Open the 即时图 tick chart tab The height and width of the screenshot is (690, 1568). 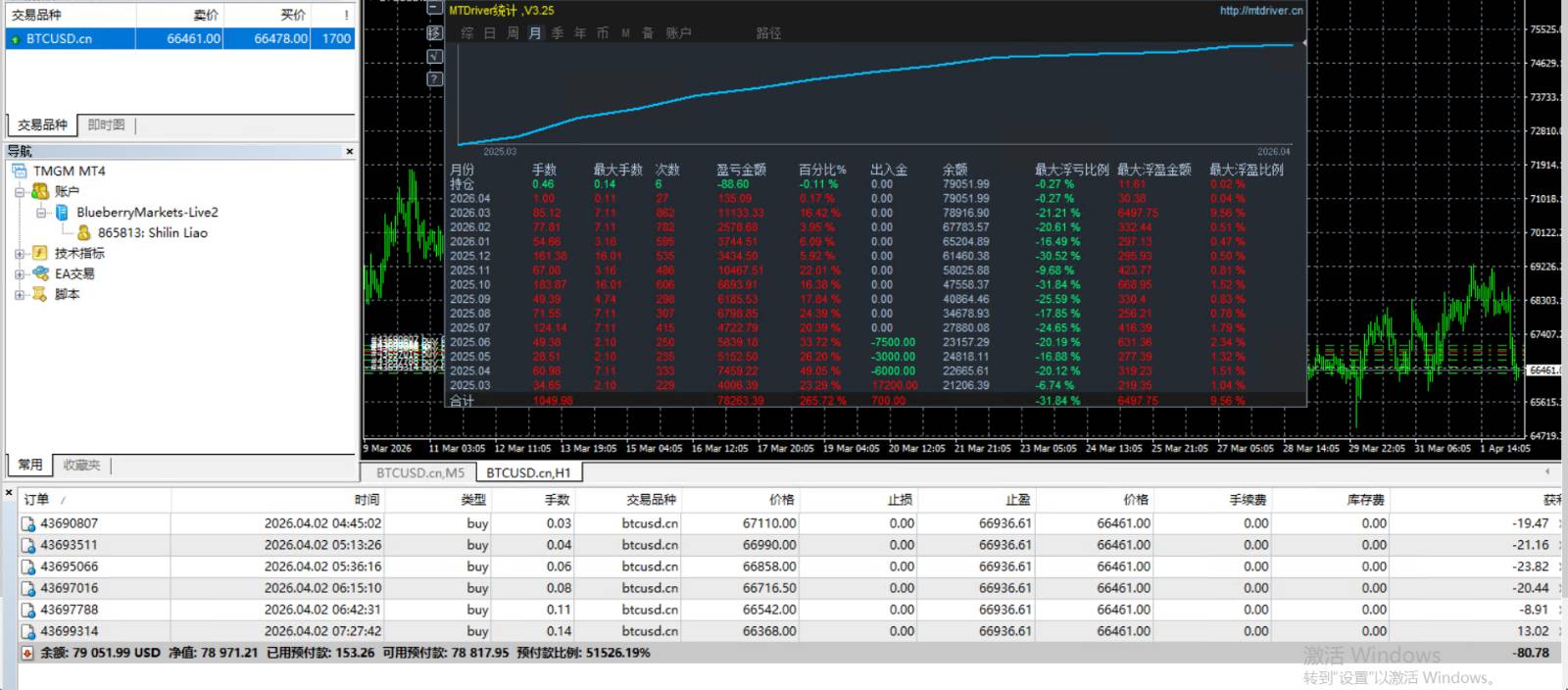tap(106, 125)
